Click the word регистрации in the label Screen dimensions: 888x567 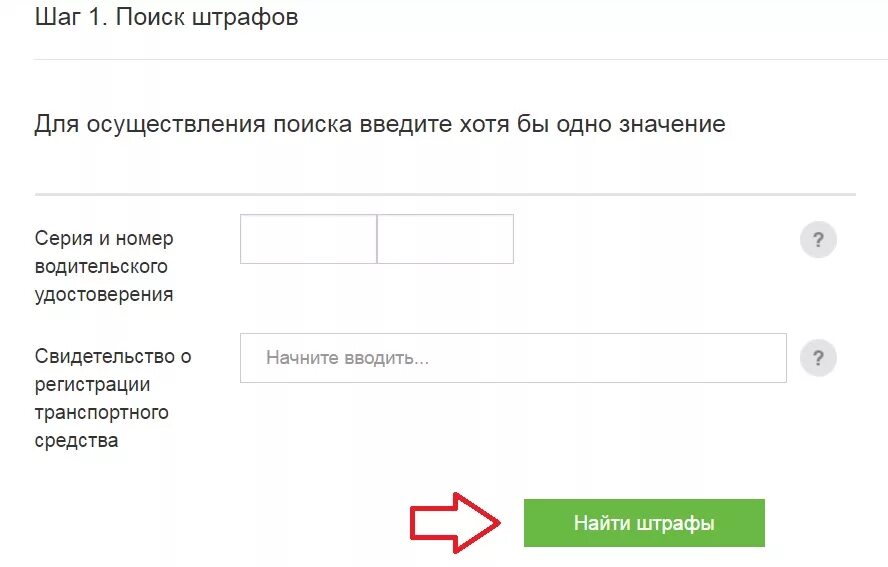point(92,385)
